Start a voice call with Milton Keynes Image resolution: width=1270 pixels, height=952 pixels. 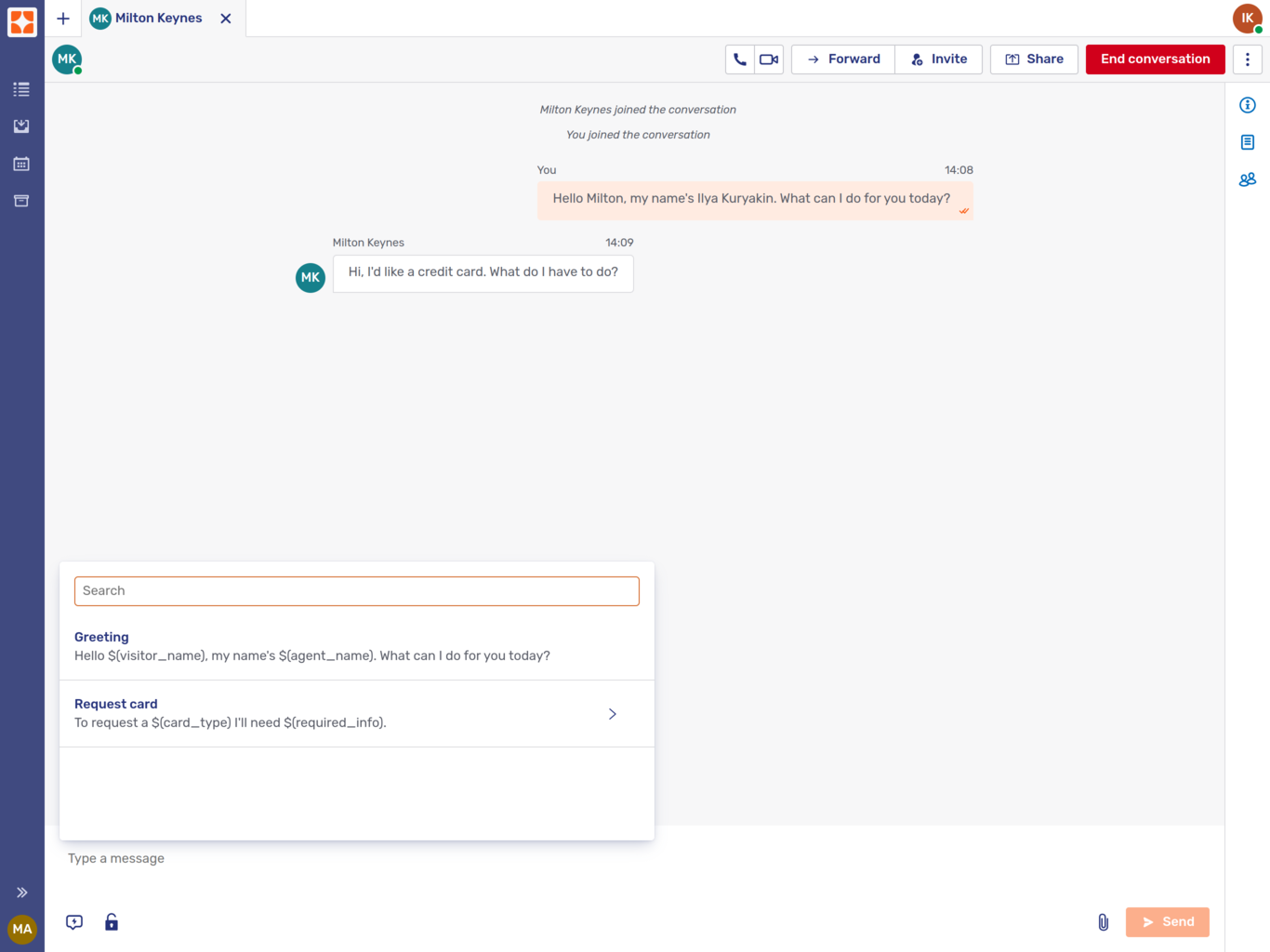(740, 59)
